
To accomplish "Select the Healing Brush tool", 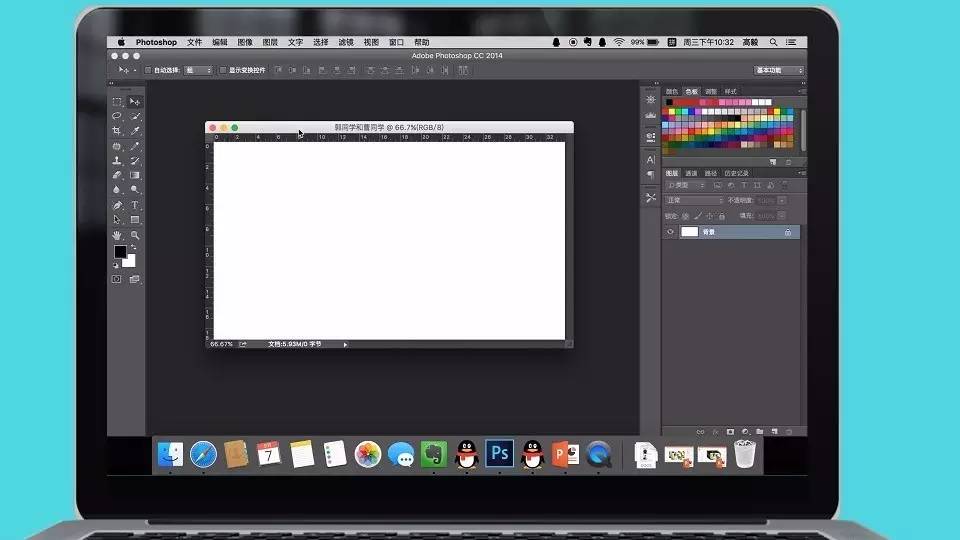I will point(117,146).
